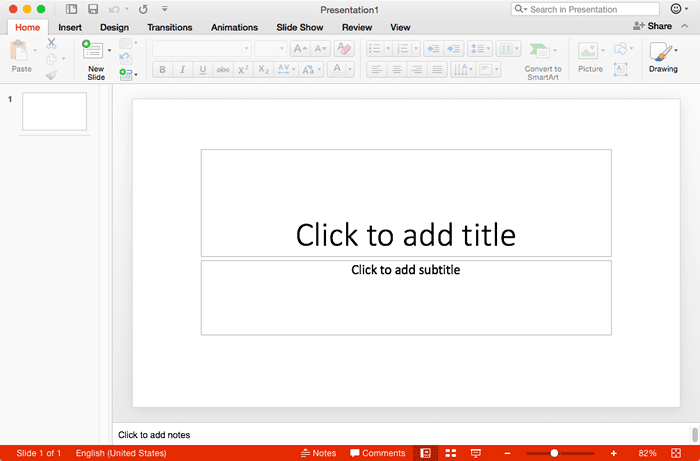Viewport: 700px width, 461px height.
Task: Click English (United States) language button
Action: coord(121,453)
